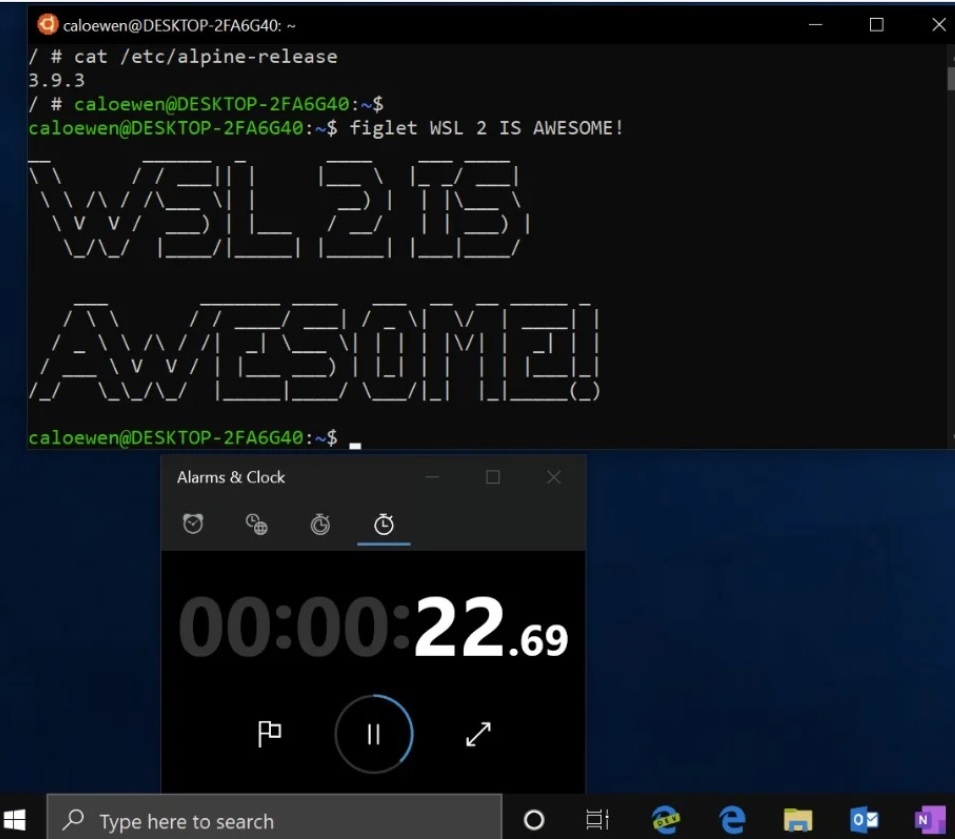The height and width of the screenshot is (839, 955).
Task: Record a lap with the flag icon
Action: pyautogui.click(x=269, y=734)
